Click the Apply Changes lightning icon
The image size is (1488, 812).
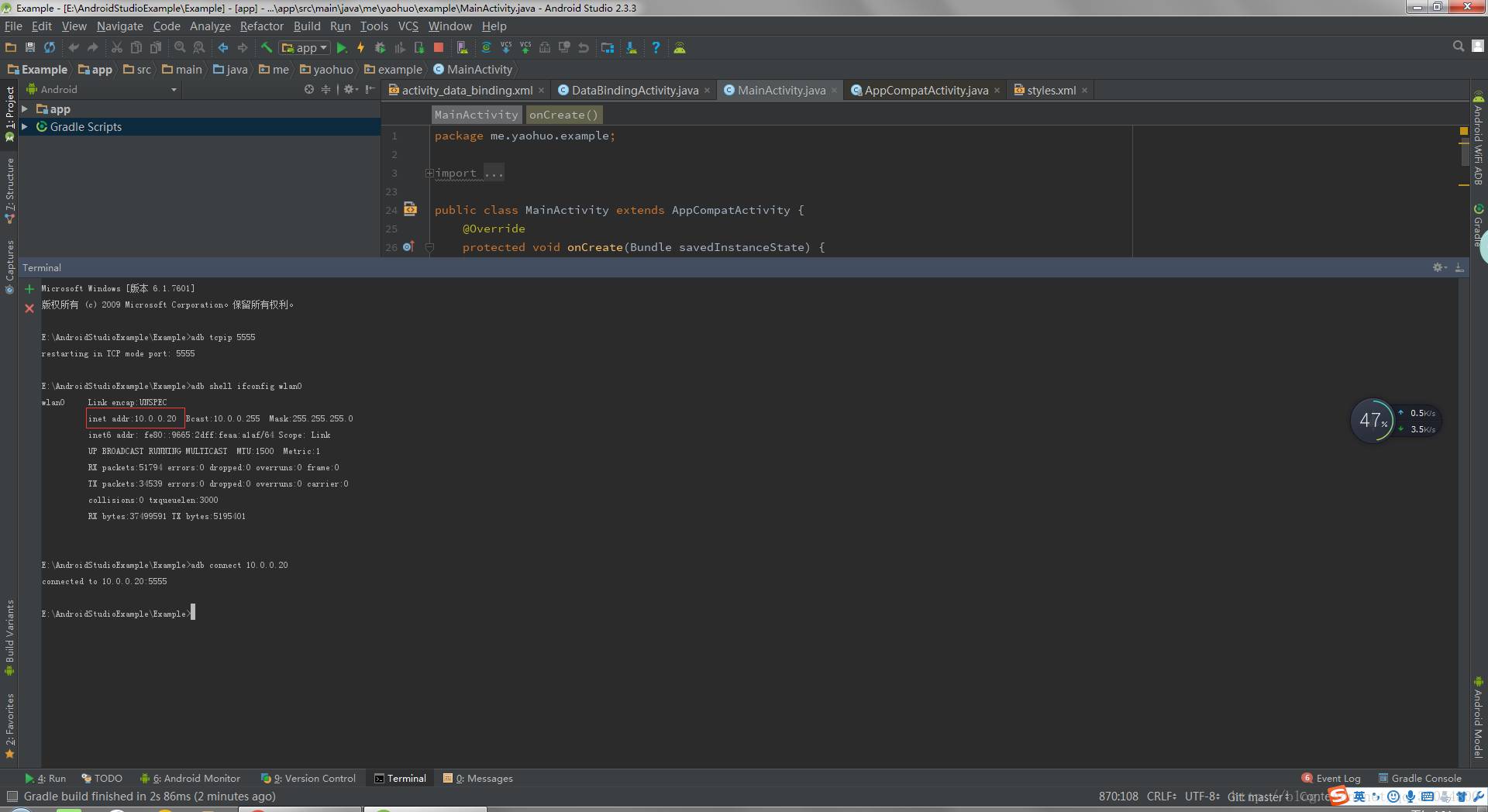[360, 48]
